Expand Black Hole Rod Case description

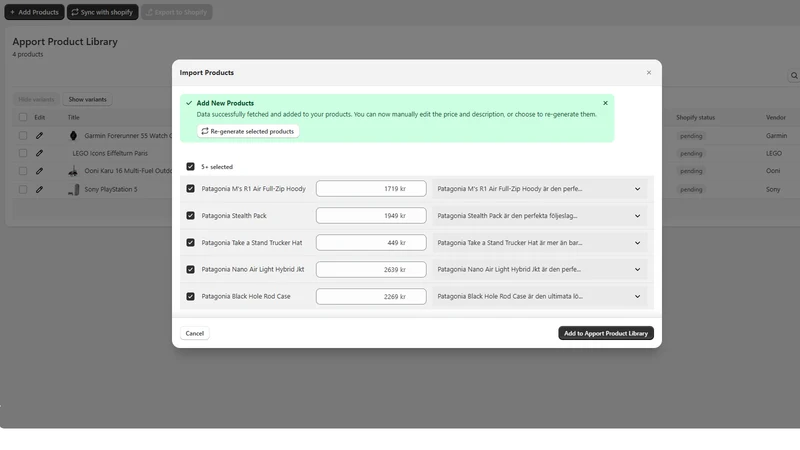click(637, 296)
